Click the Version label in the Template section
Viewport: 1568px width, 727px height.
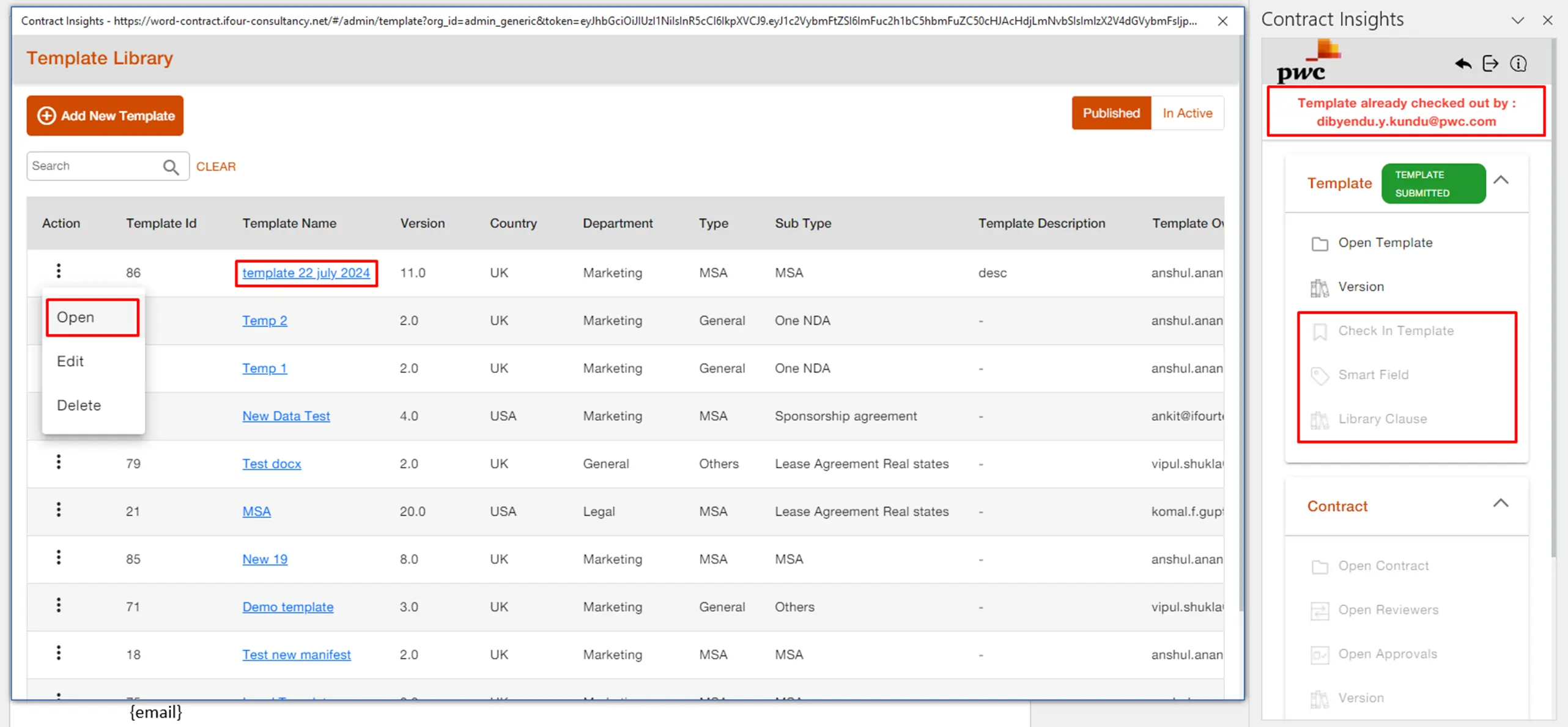[x=1361, y=287]
